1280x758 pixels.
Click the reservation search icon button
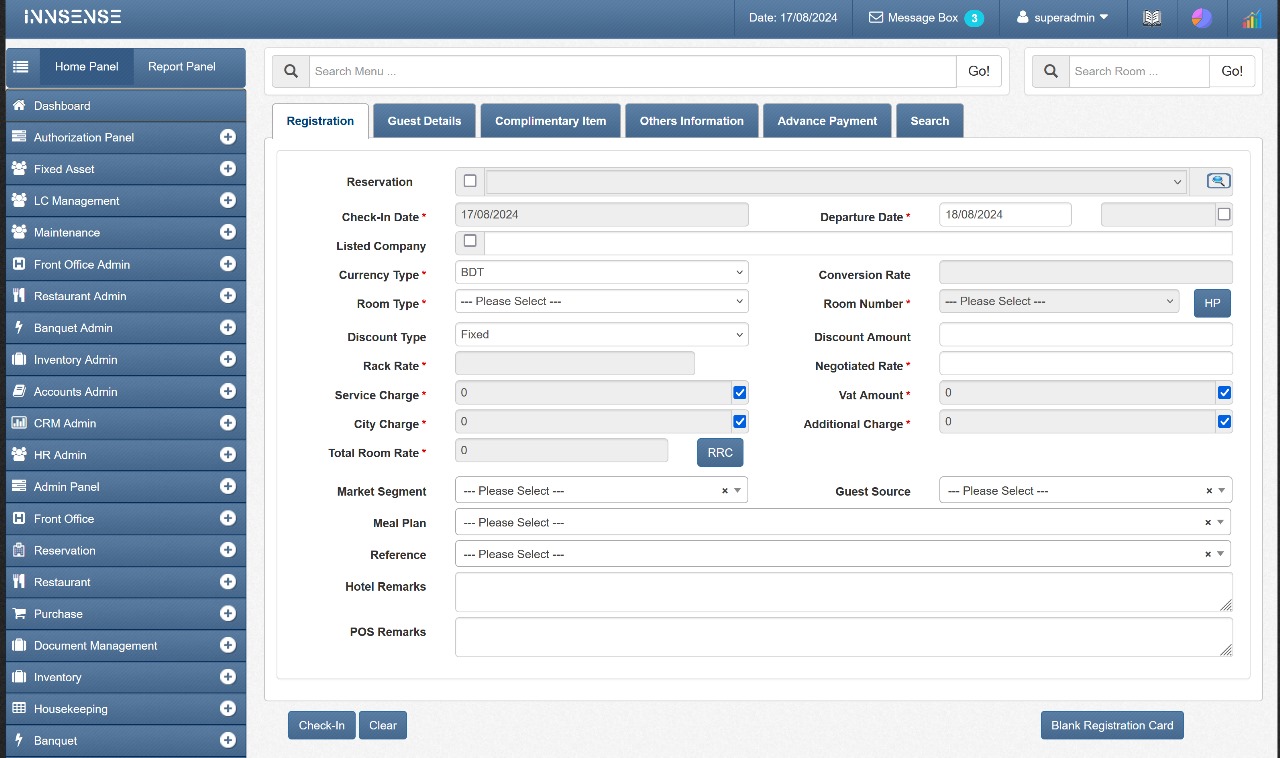tap(1218, 181)
